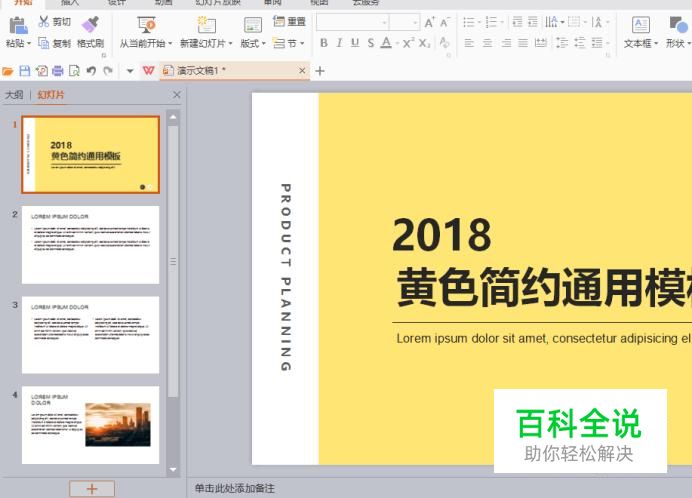Select the document tab 演示文稿1
The height and width of the screenshot is (498, 692).
(x=201, y=71)
